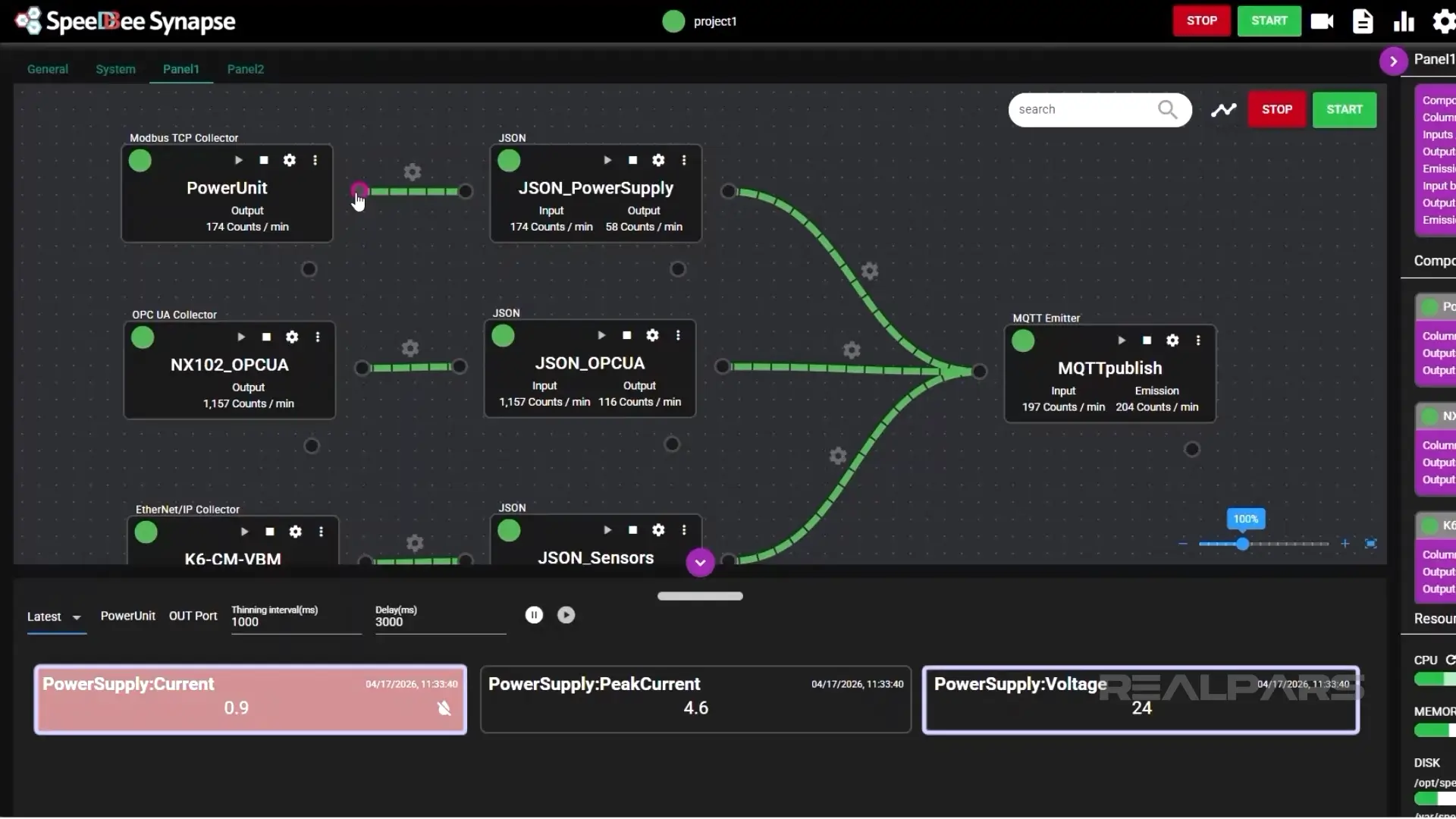Open three-dot menu on NX102_OPCUA node
The width and height of the screenshot is (1456, 819).
coord(318,337)
